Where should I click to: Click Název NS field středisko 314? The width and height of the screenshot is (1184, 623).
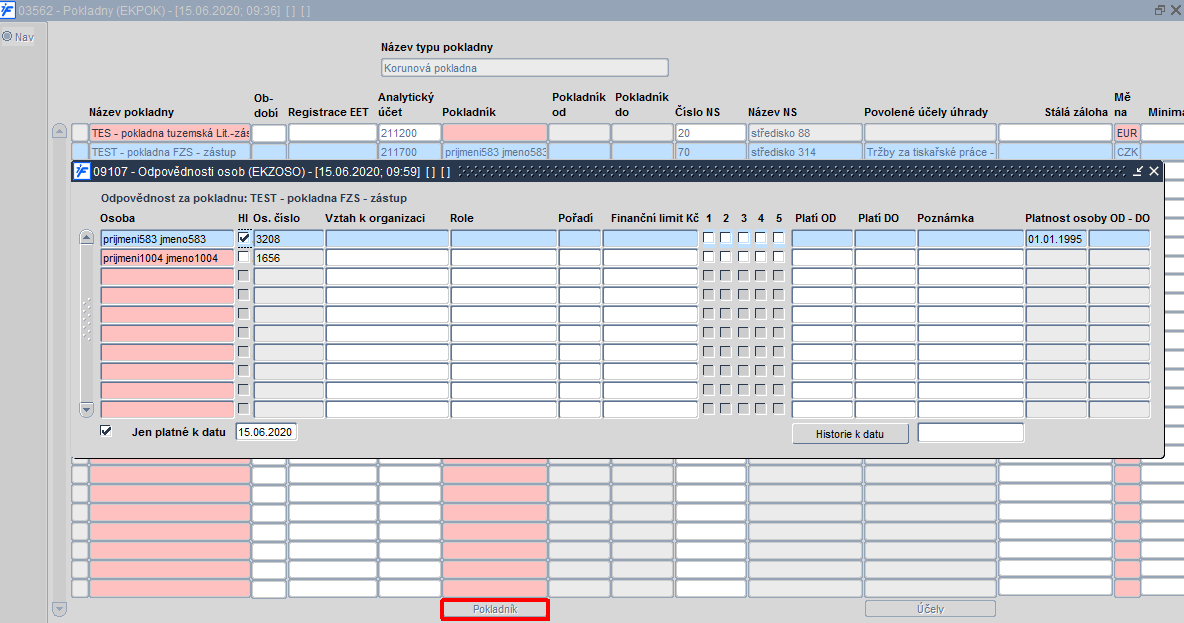(x=805, y=152)
